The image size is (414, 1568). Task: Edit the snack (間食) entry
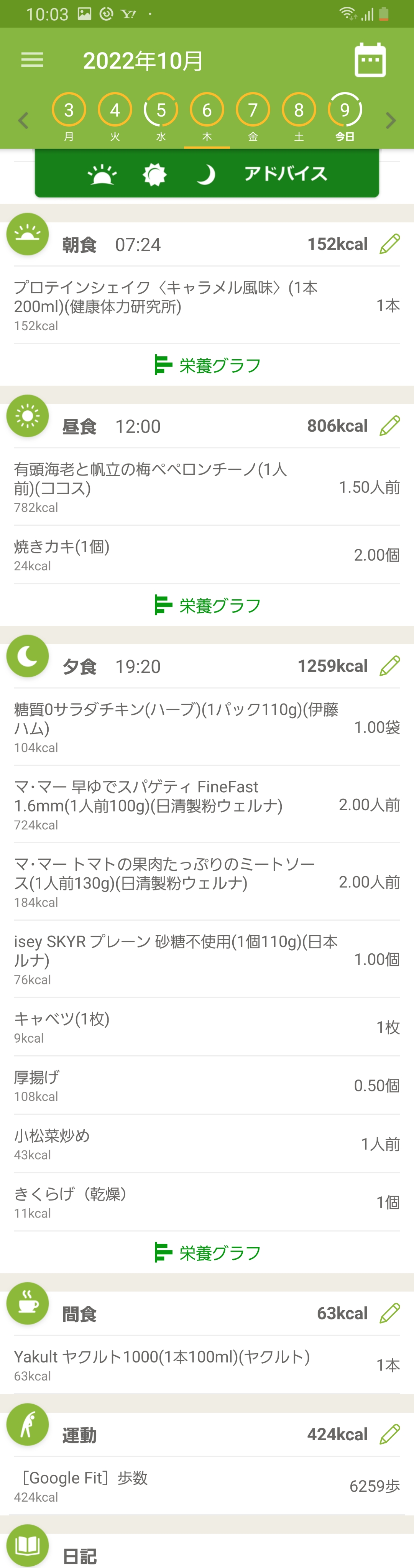tap(389, 1313)
